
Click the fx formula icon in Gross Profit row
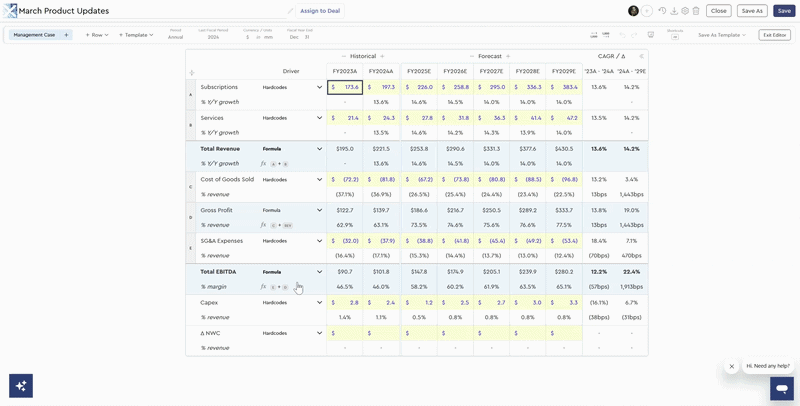click(263, 225)
